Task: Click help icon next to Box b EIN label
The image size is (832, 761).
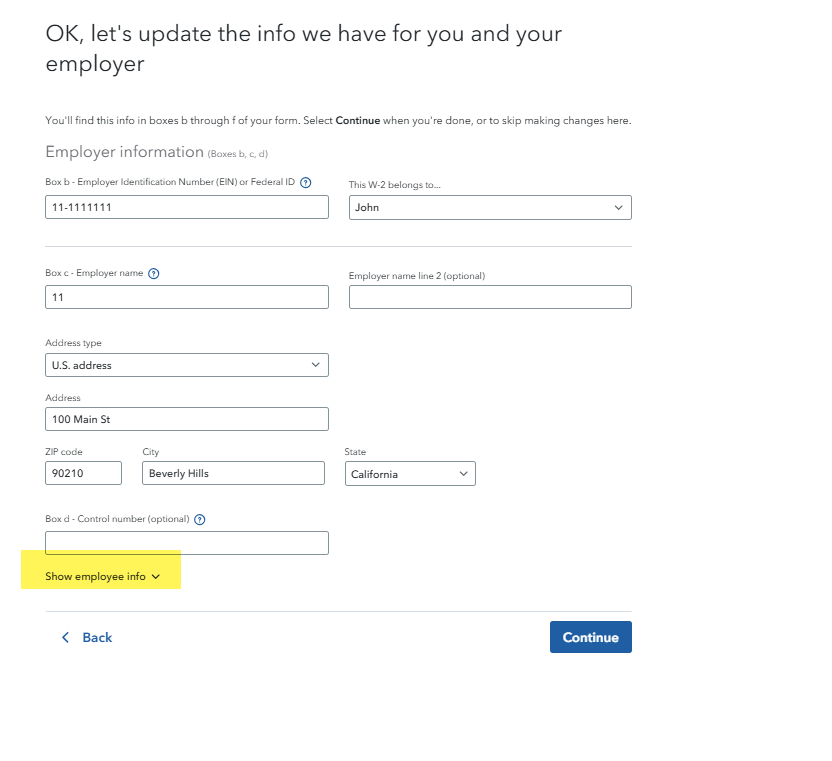Action: [x=306, y=182]
